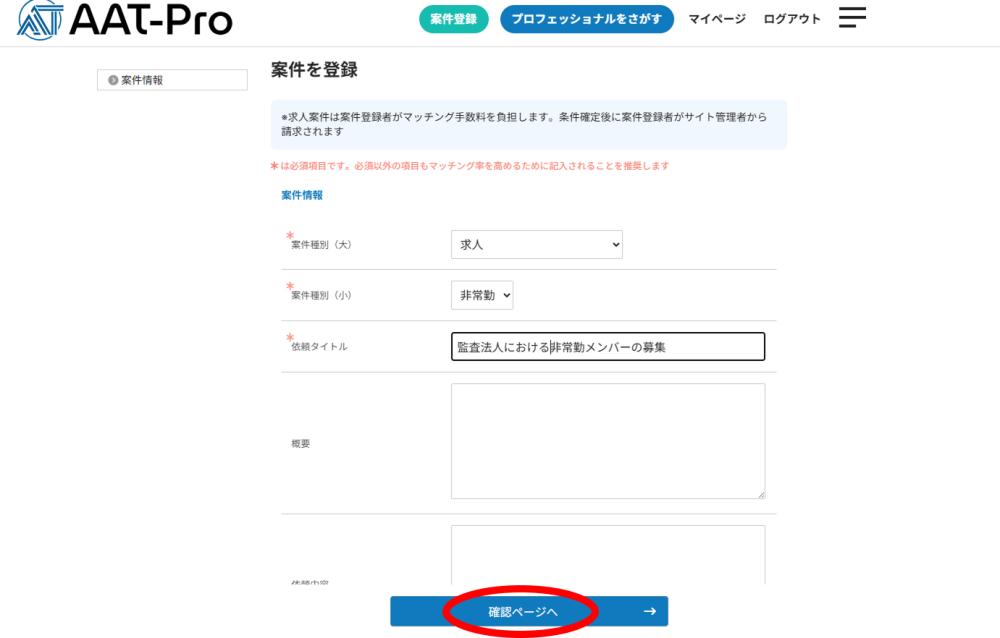
Task: Open マイページ from the top navigation
Action: point(717,19)
